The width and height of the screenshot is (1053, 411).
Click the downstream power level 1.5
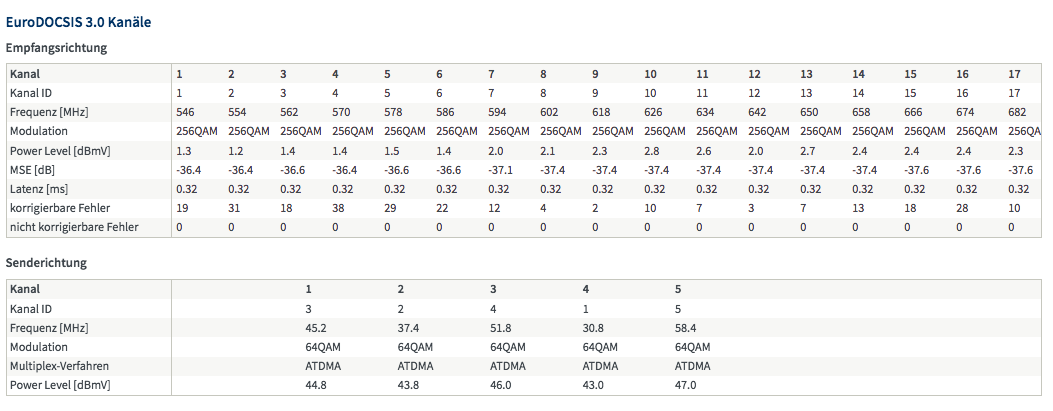(391, 150)
